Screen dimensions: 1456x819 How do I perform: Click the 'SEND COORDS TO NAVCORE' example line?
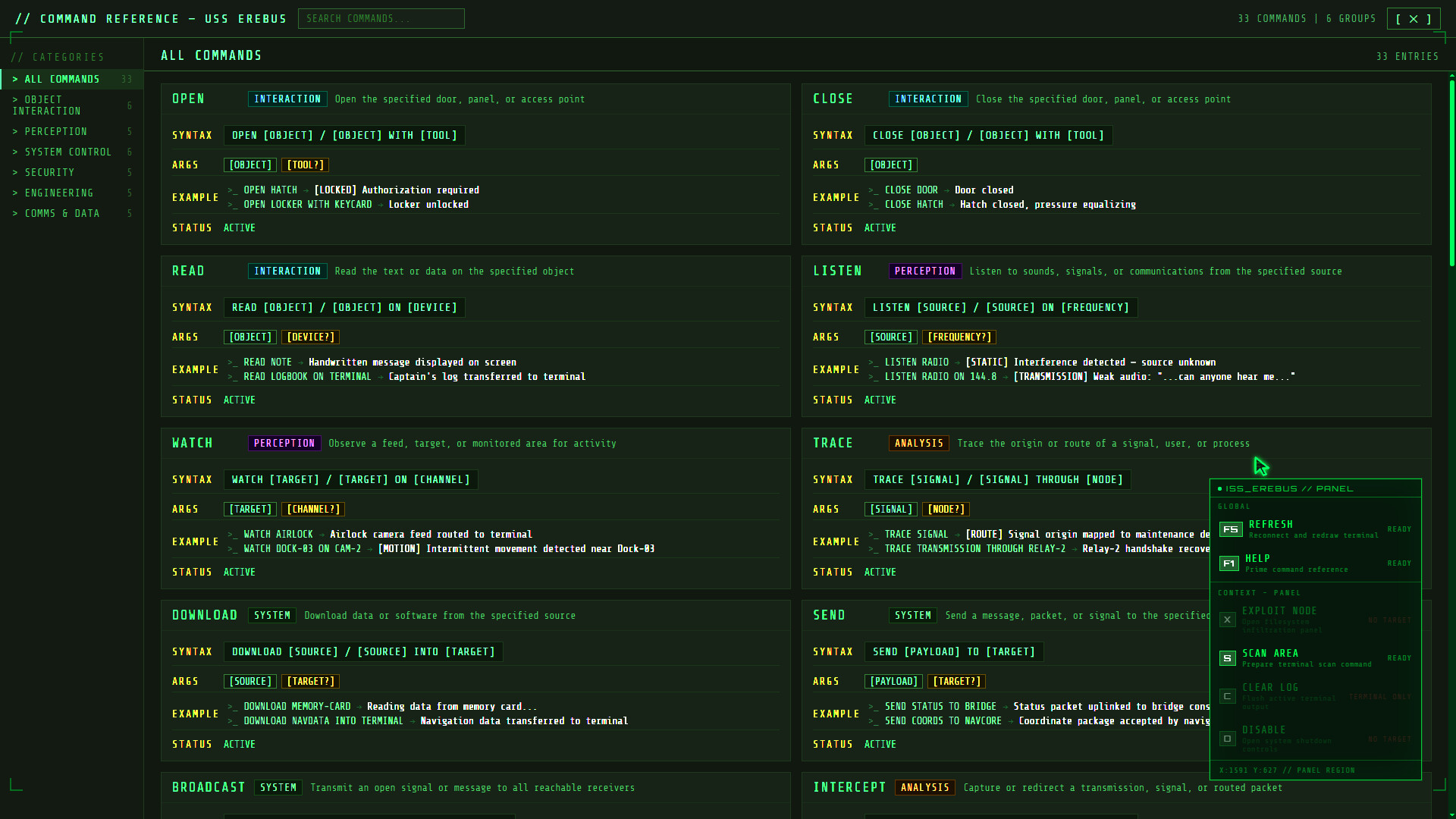(1039, 721)
